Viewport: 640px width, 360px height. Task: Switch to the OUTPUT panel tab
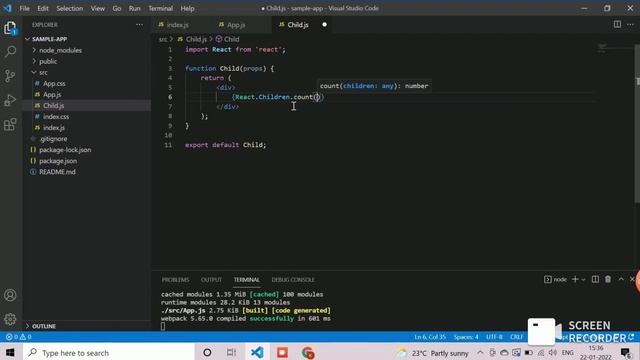[x=211, y=280]
